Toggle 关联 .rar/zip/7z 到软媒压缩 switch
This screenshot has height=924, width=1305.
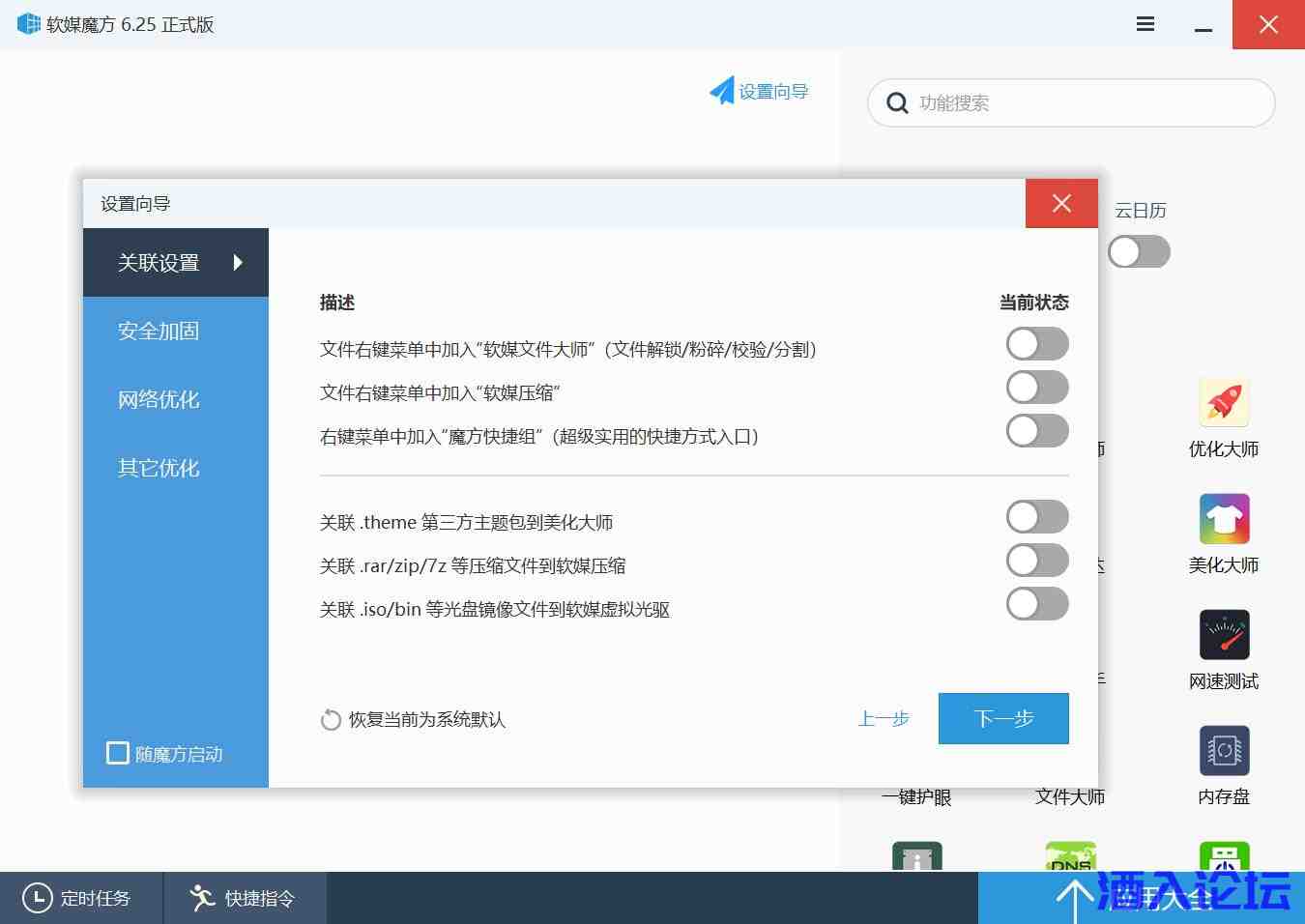point(1036,561)
